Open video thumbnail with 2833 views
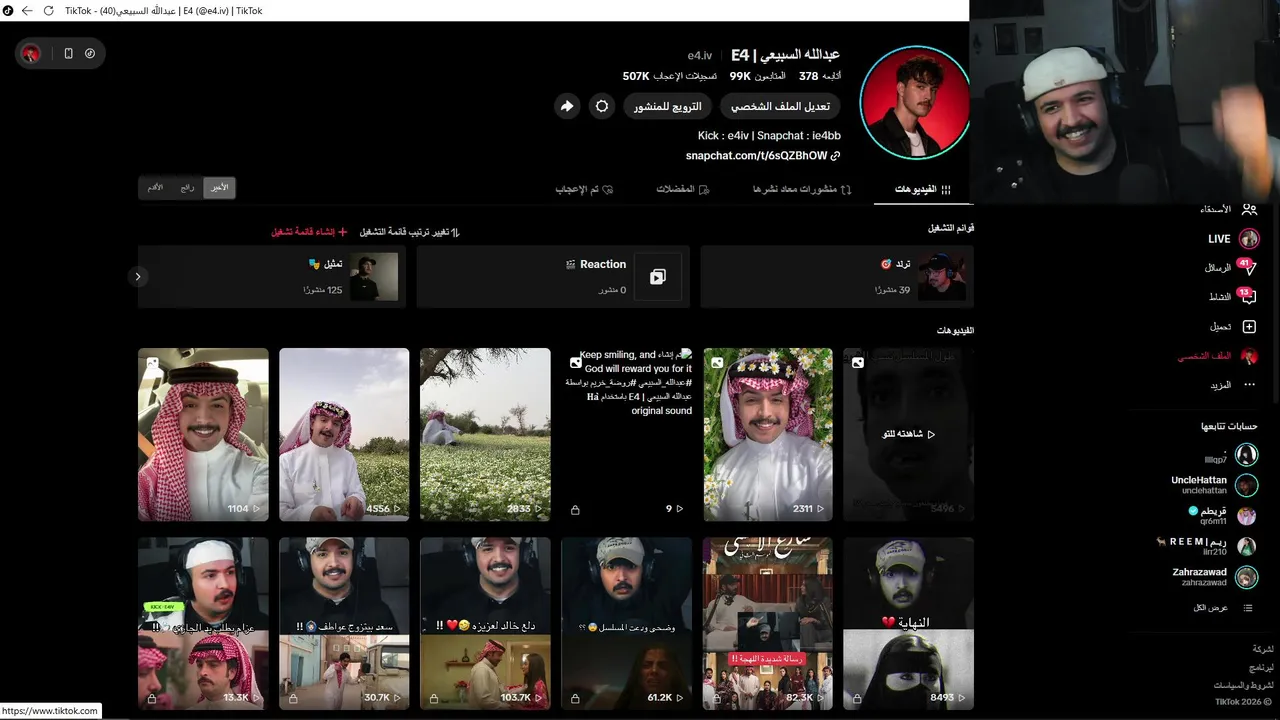Viewport: 1280px width, 720px height. pyautogui.click(x=485, y=434)
